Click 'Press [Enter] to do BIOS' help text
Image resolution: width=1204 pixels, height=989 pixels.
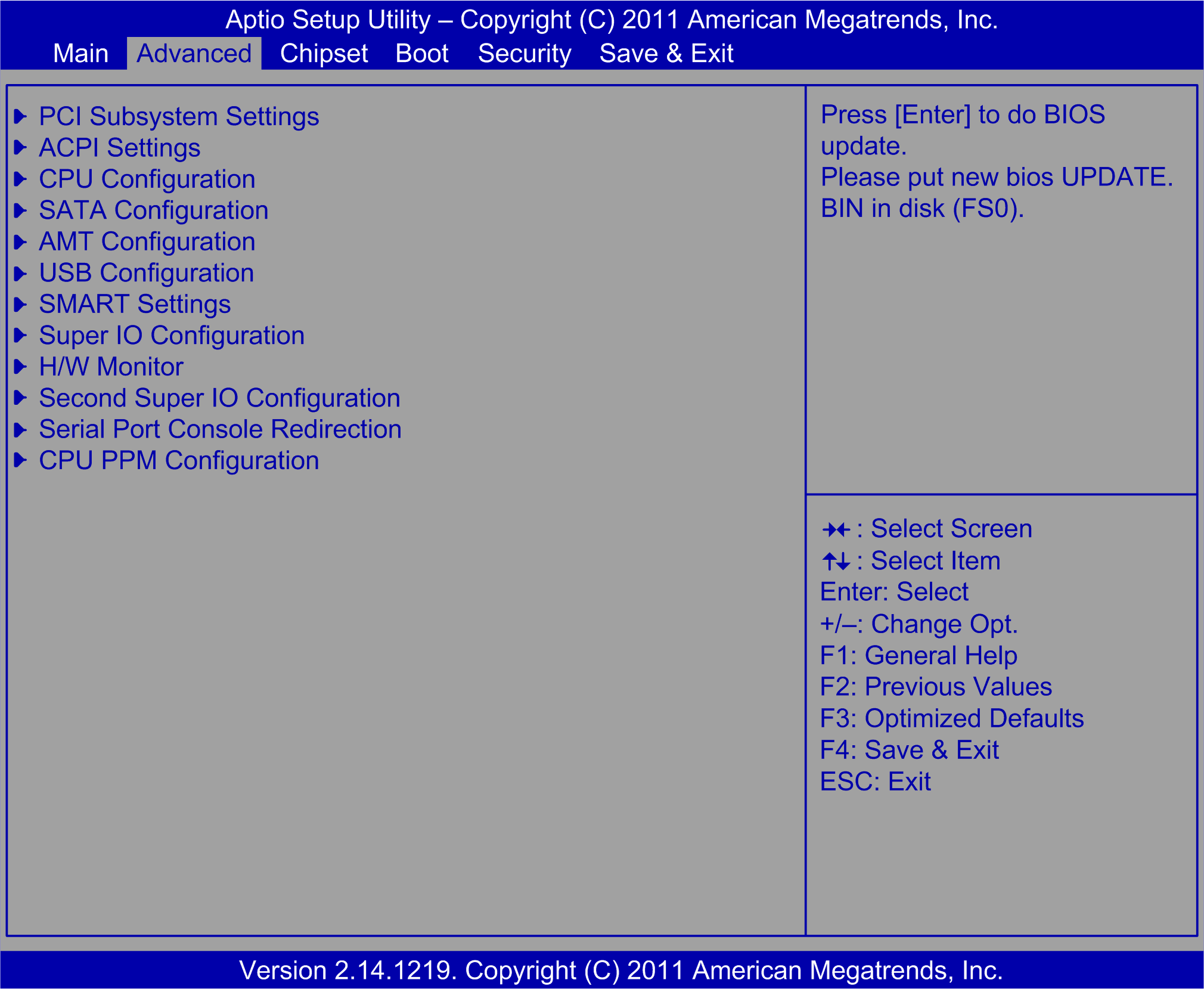[x=963, y=115]
